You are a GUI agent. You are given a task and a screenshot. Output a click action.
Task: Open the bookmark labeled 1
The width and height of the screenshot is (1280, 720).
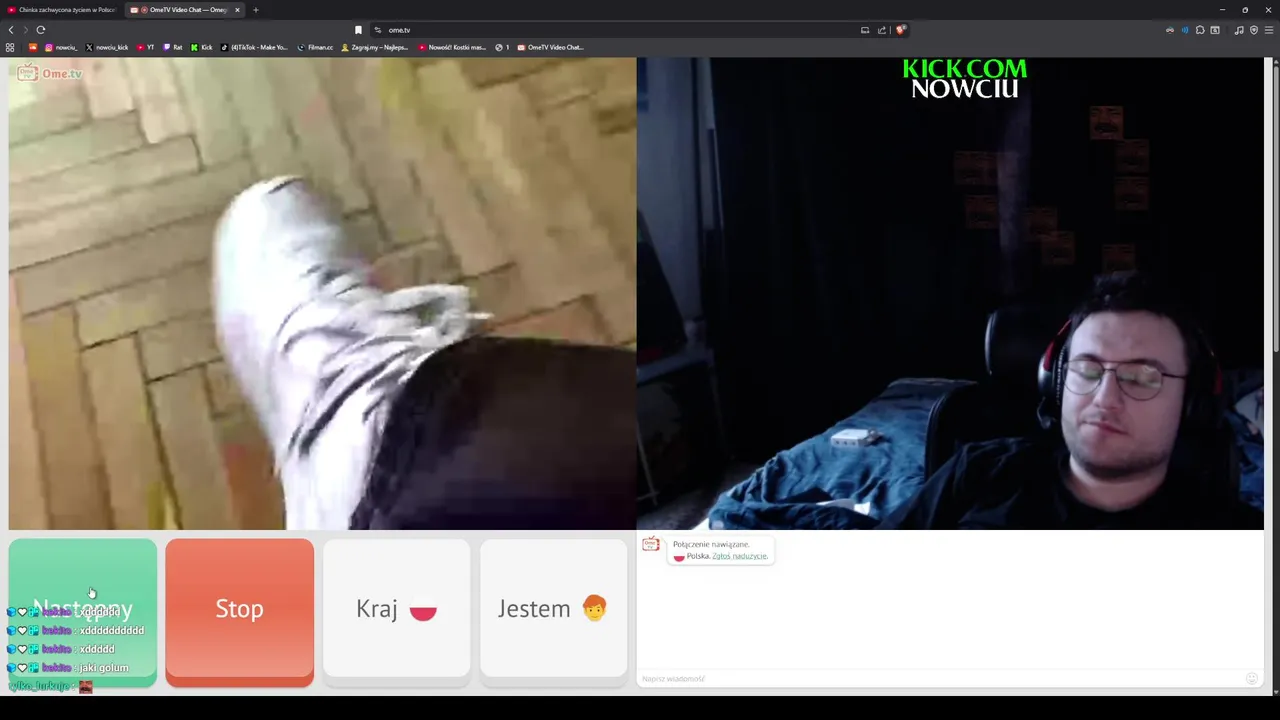point(502,47)
